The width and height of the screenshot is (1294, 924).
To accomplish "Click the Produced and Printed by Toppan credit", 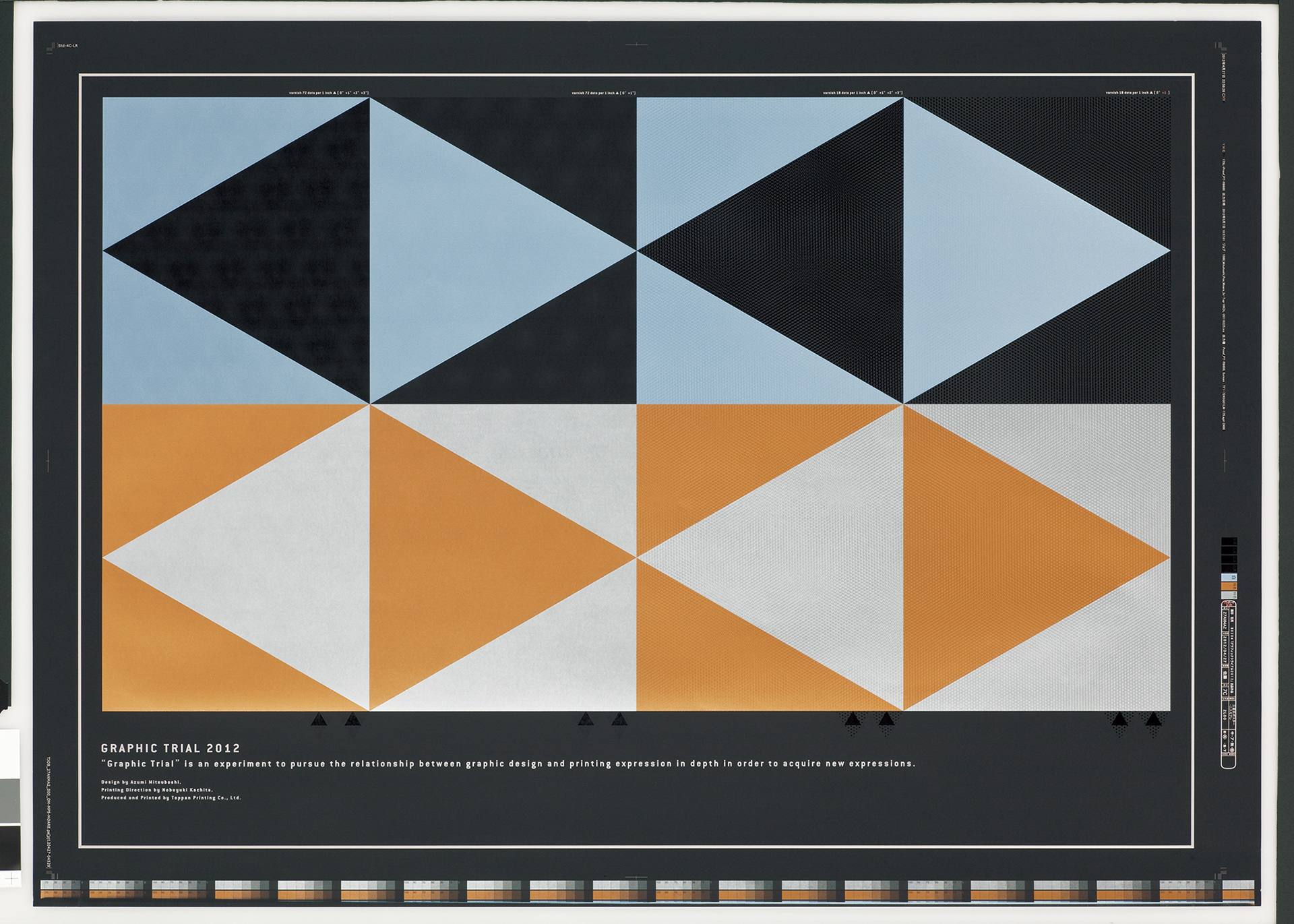I will pyautogui.click(x=171, y=798).
